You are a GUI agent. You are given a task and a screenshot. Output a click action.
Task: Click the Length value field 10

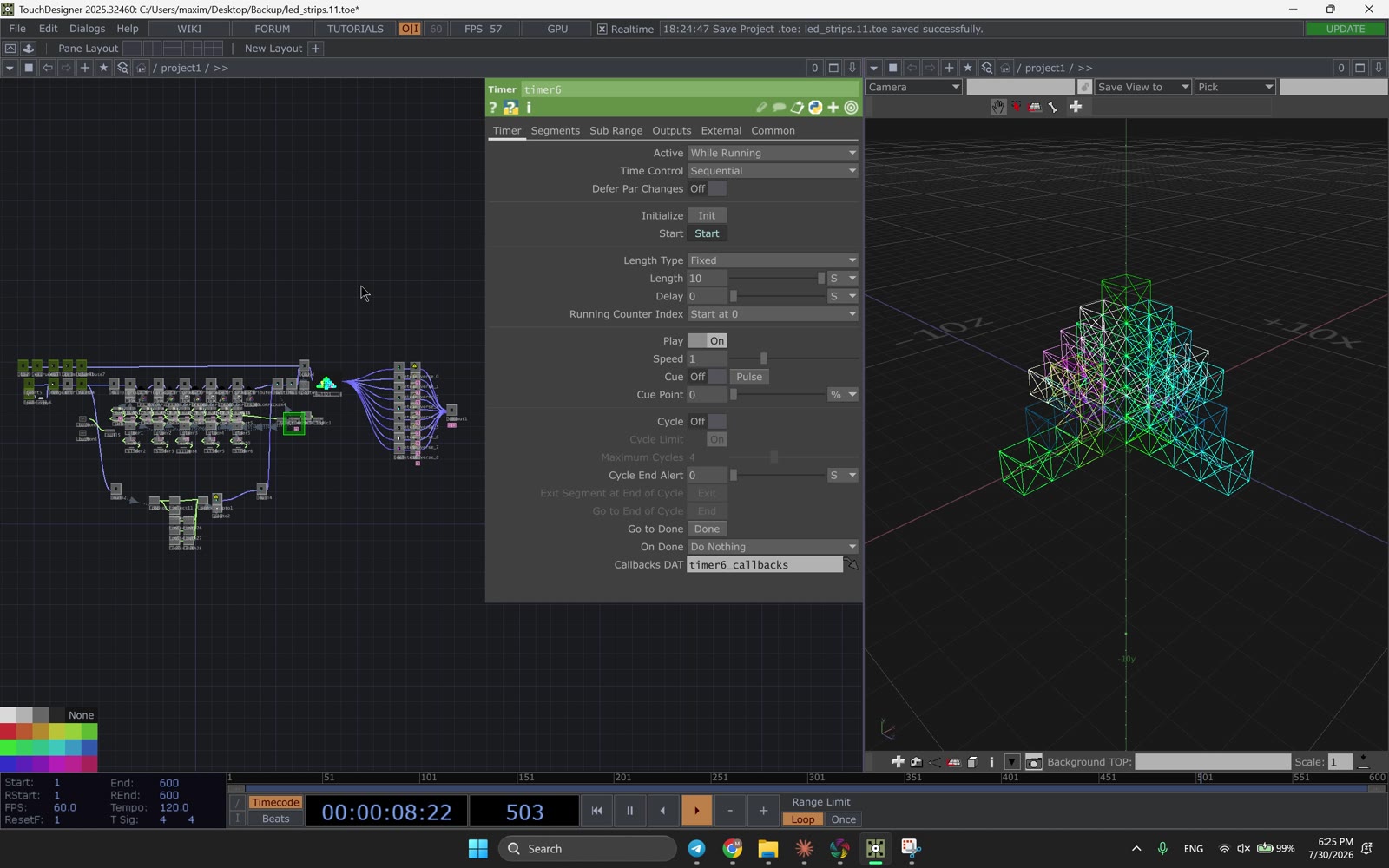tap(707, 279)
